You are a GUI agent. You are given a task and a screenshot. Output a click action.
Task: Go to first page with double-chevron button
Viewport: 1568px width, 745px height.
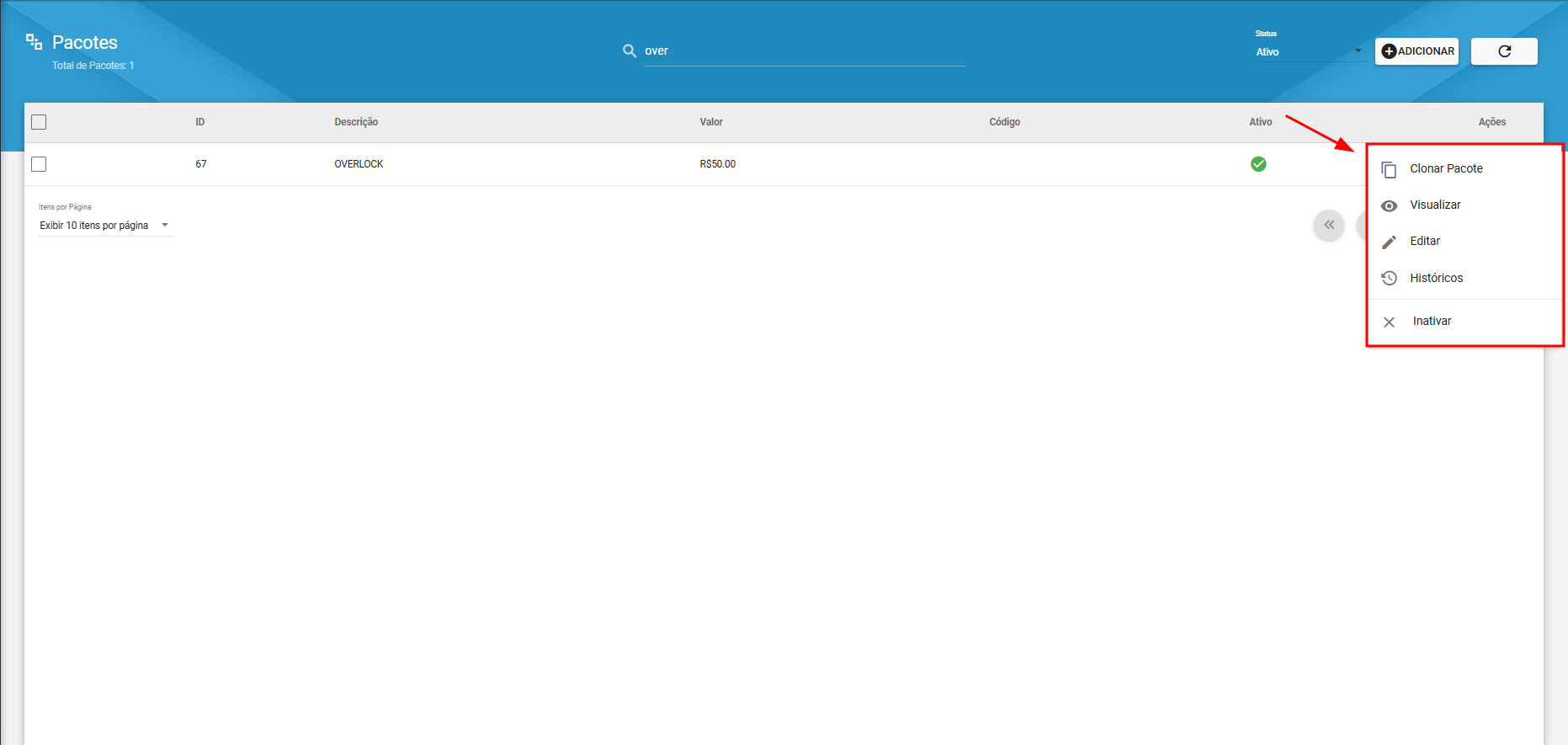click(x=1329, y=225)
